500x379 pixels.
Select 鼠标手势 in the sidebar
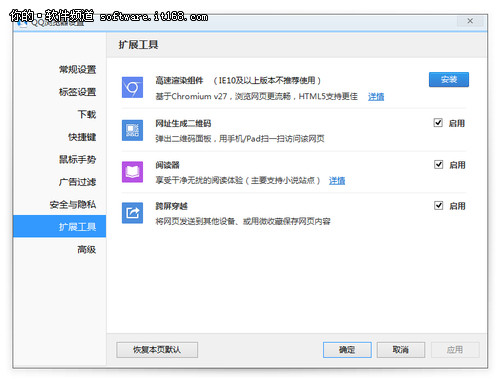77,159
